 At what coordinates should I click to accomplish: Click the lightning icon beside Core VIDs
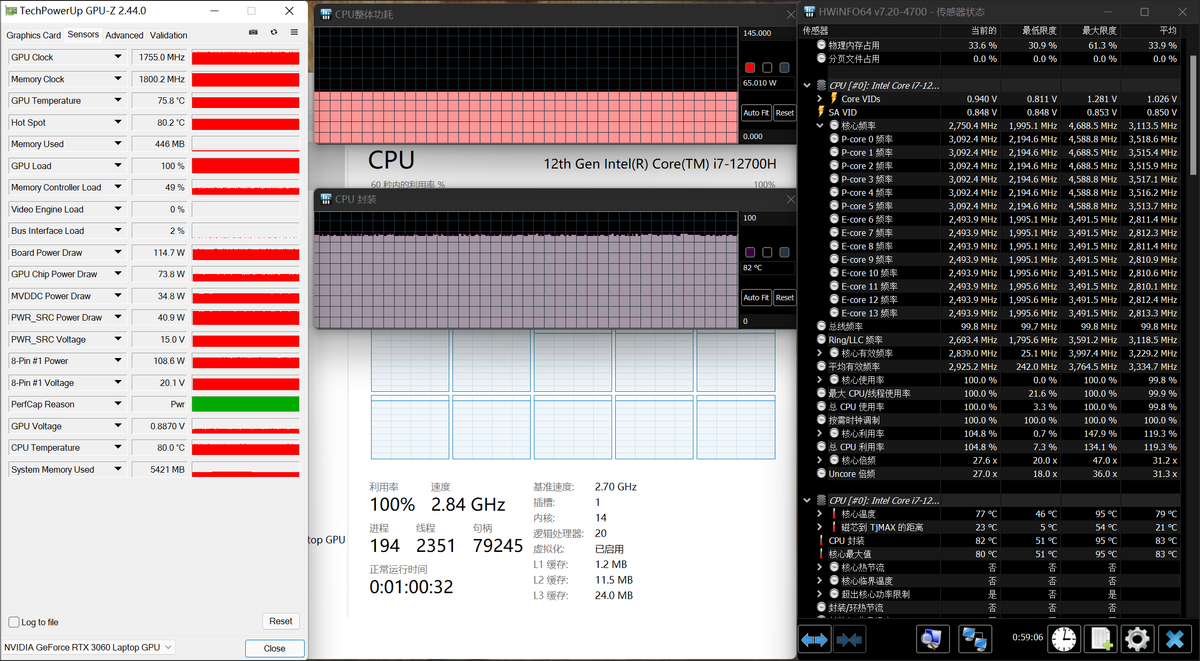coord(833,99)
